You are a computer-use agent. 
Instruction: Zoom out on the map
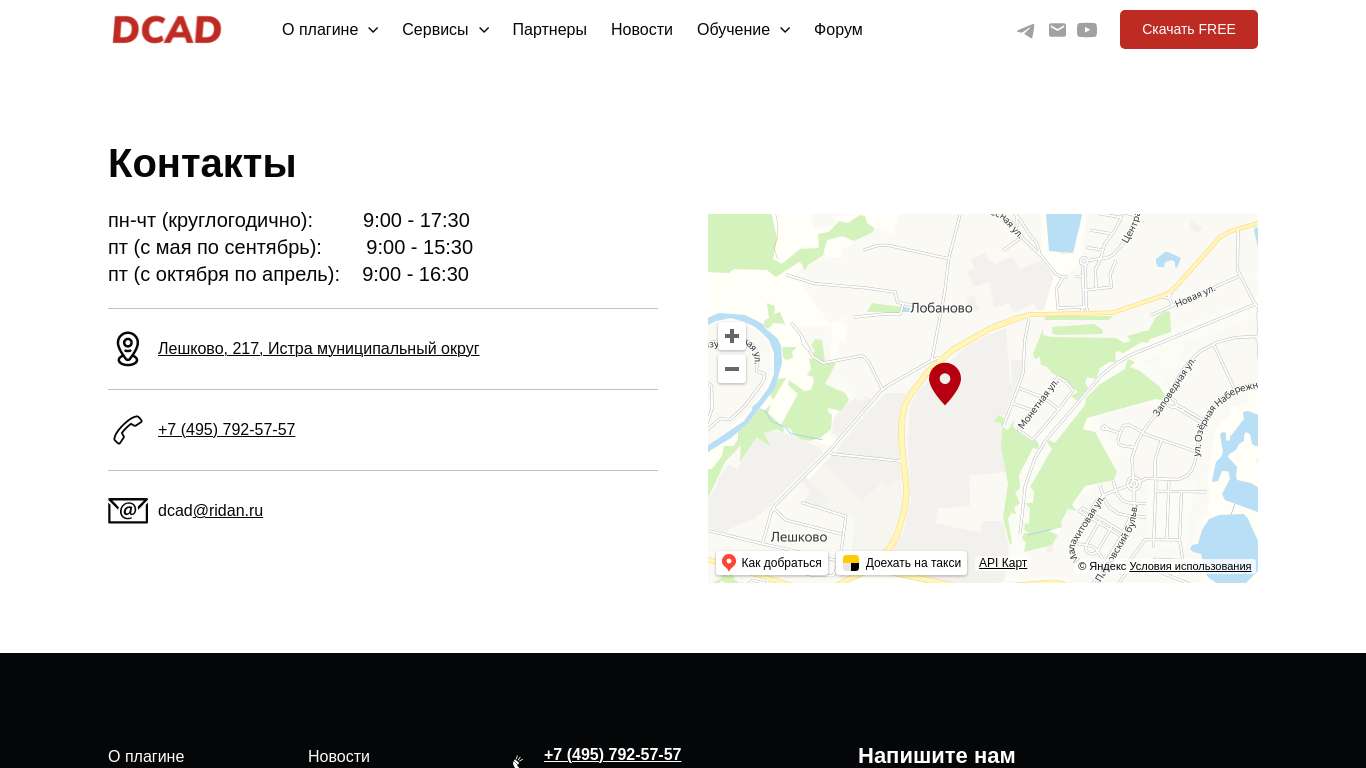pos(732,369)
